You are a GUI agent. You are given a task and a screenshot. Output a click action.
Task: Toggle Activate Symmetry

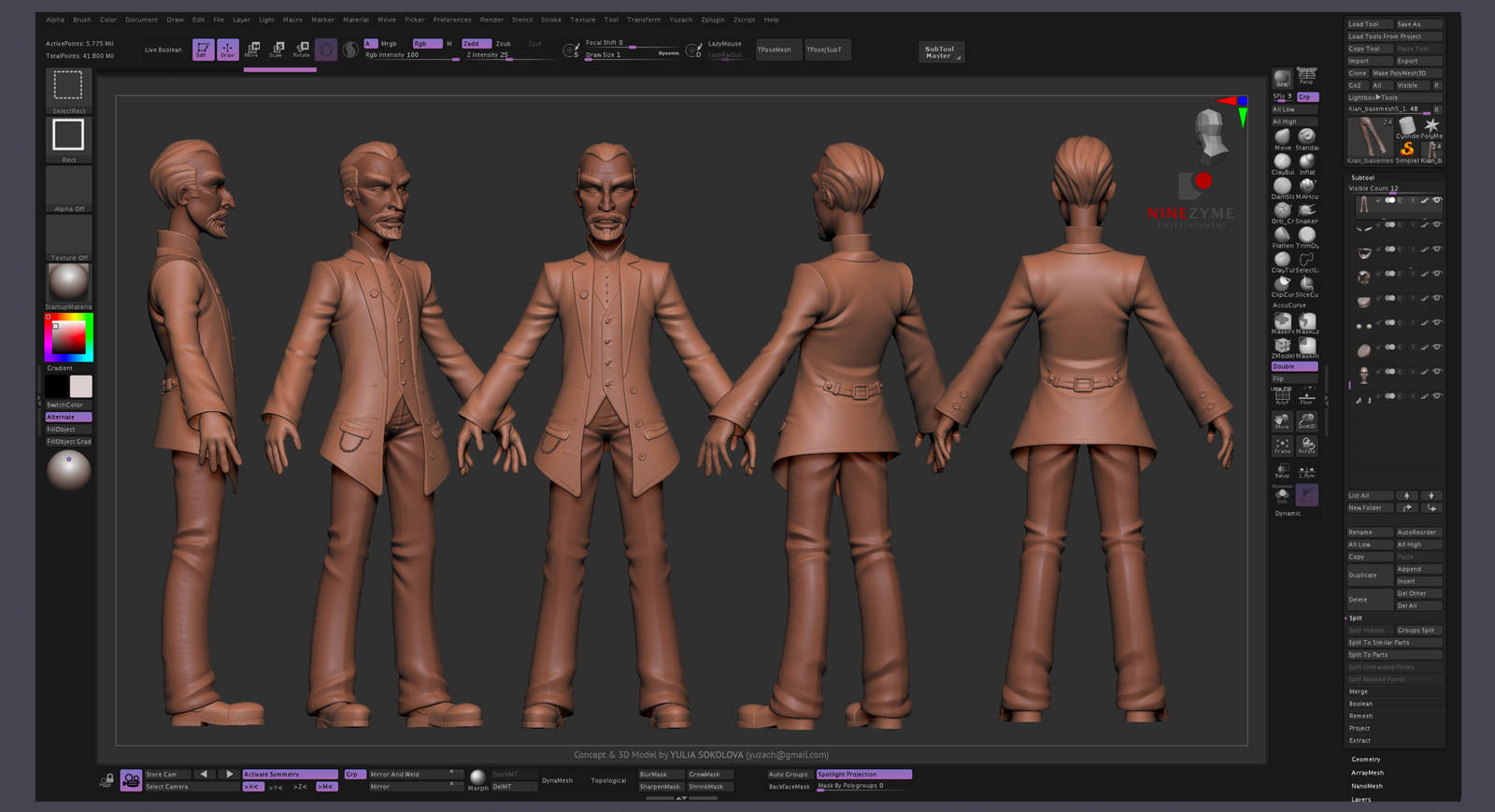click(x=290, y=774)
